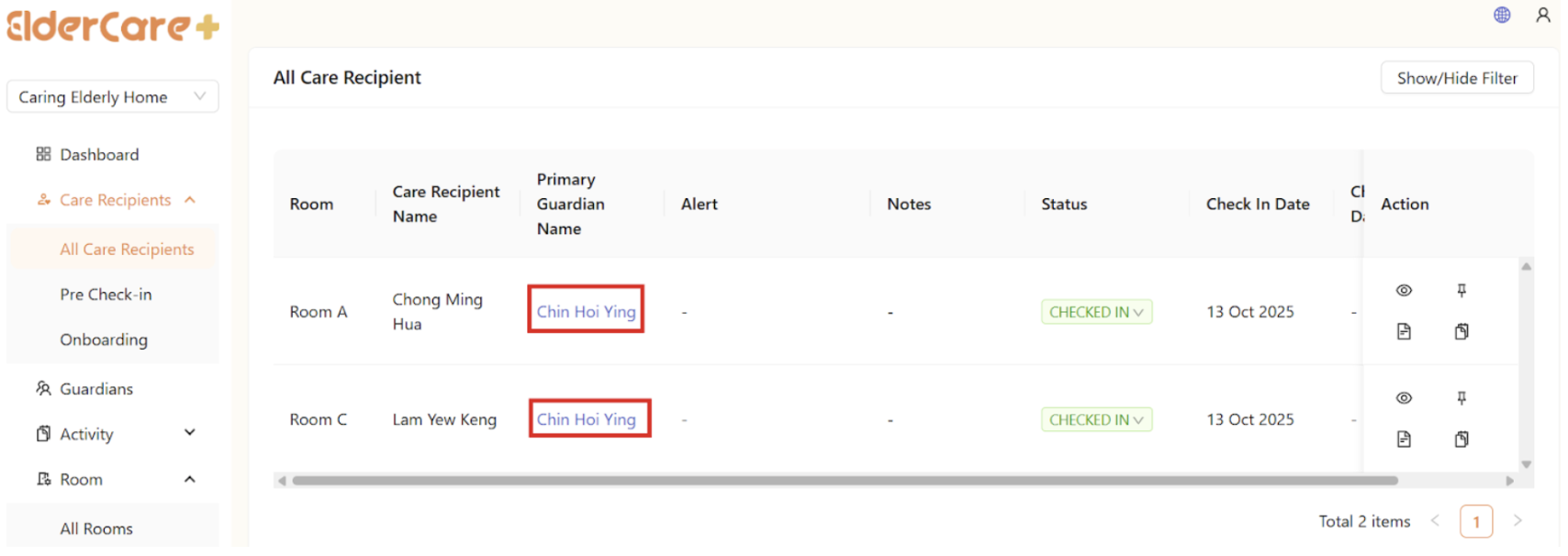The width and height of the screenshot is (1568, 556).
Task: Select page 1 in pagination
Action: click(x=1475, y=521)
